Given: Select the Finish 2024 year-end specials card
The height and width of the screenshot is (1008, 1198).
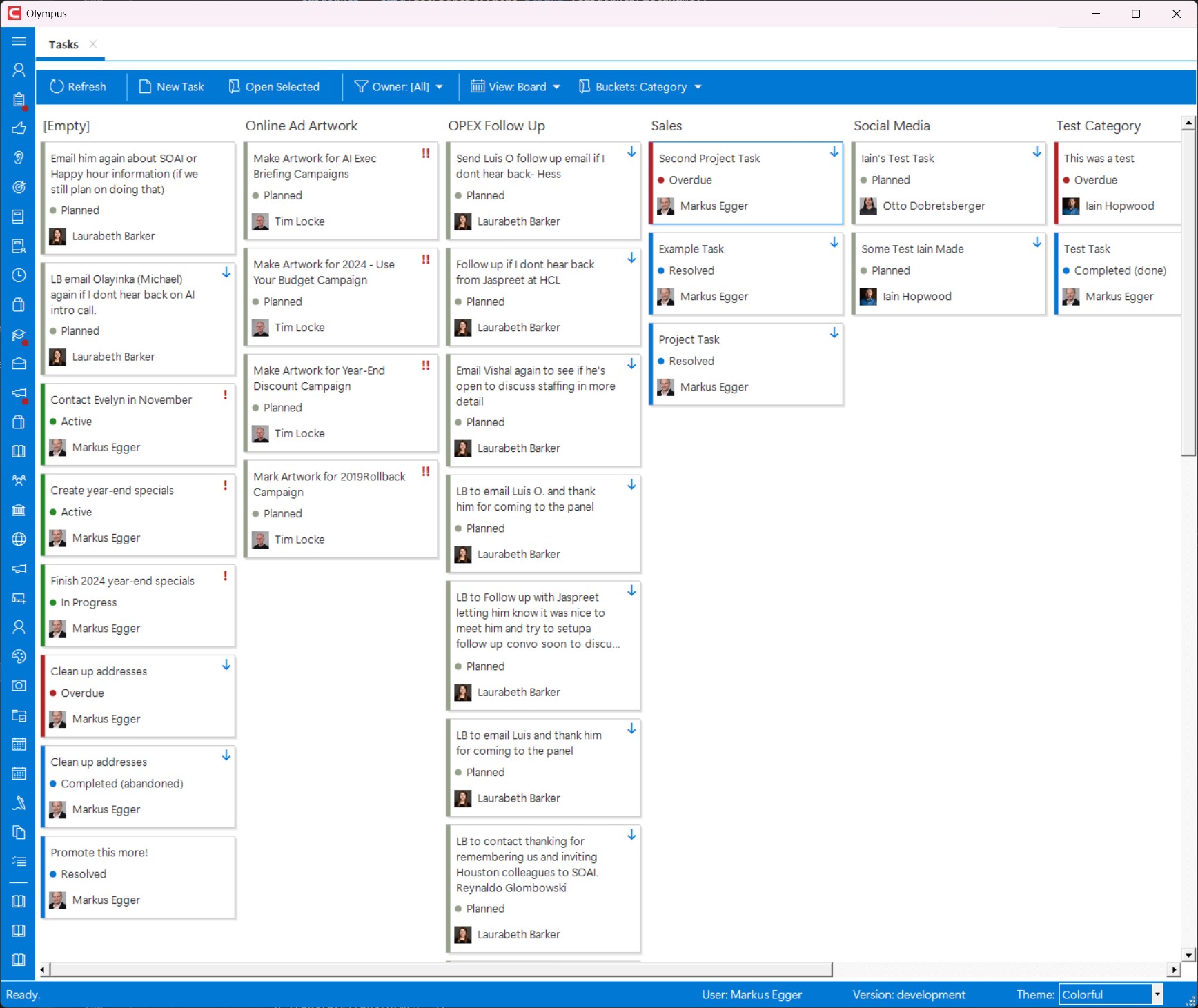Looking at the screenshot, I should (138, 605).
